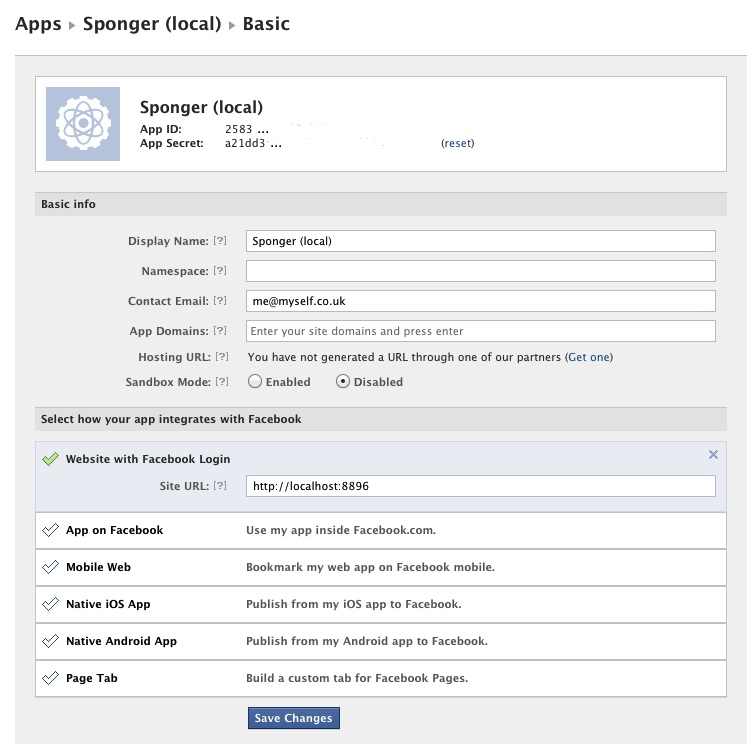Image resolution: width=756 pixels, height=744 pixels.
Task: Click the checkmark icon beside Native iOS App
Action: click(50, 604)
